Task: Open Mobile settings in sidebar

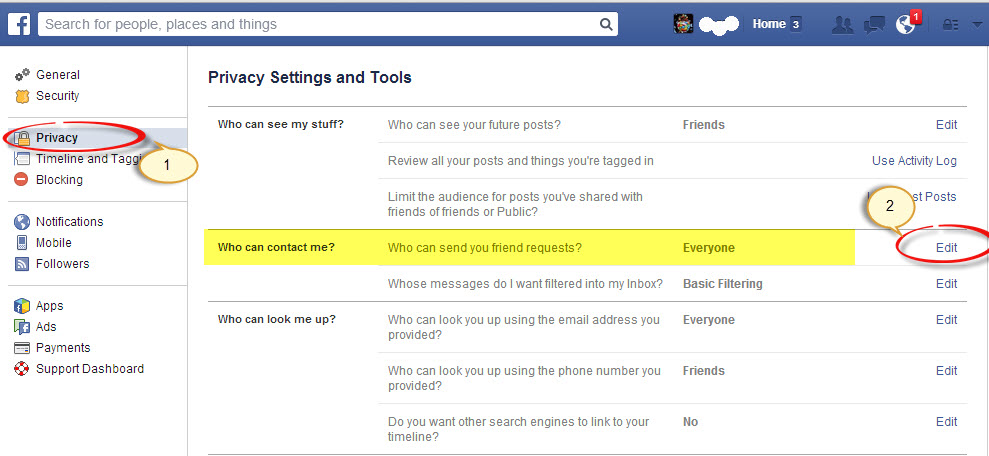Action: coord(53,243)
